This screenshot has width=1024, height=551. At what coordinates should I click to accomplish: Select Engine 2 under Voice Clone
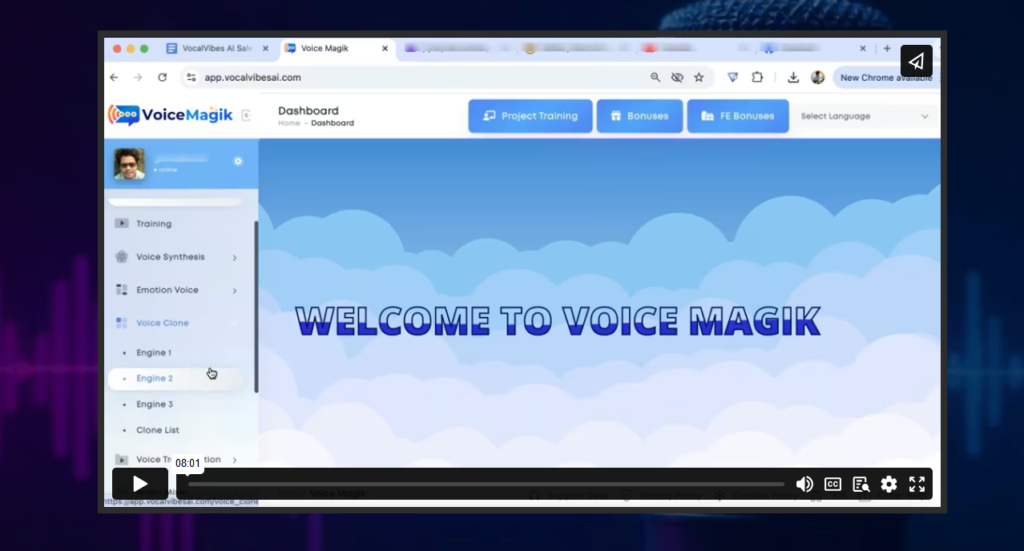click(x=176, y=378)
